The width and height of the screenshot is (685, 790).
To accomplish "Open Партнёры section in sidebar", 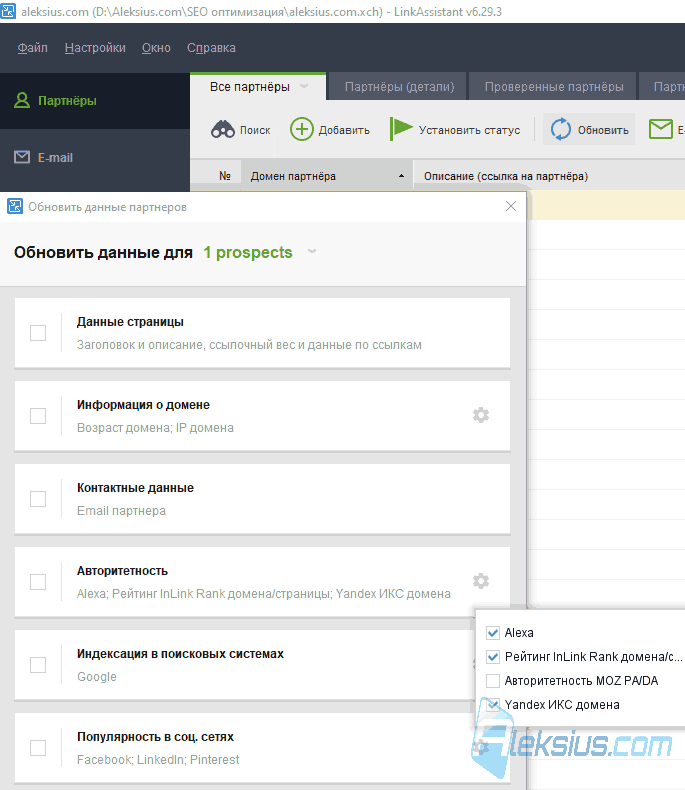I will click(x=95, y=101).
